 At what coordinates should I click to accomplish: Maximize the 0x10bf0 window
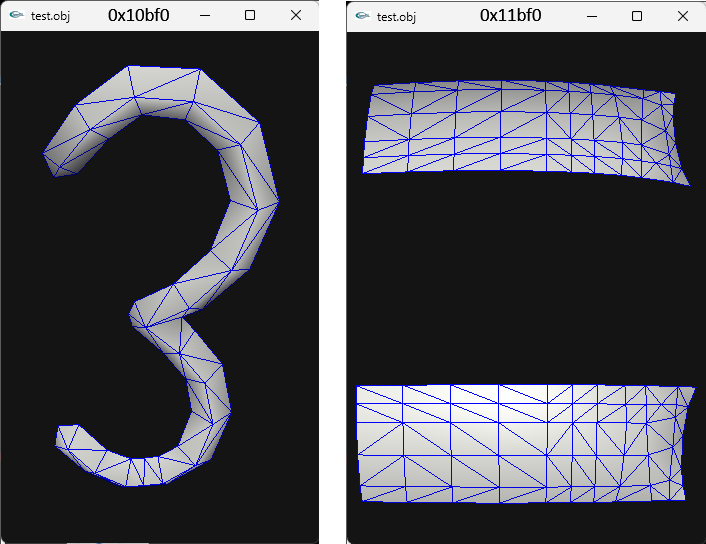coord(250,15)
